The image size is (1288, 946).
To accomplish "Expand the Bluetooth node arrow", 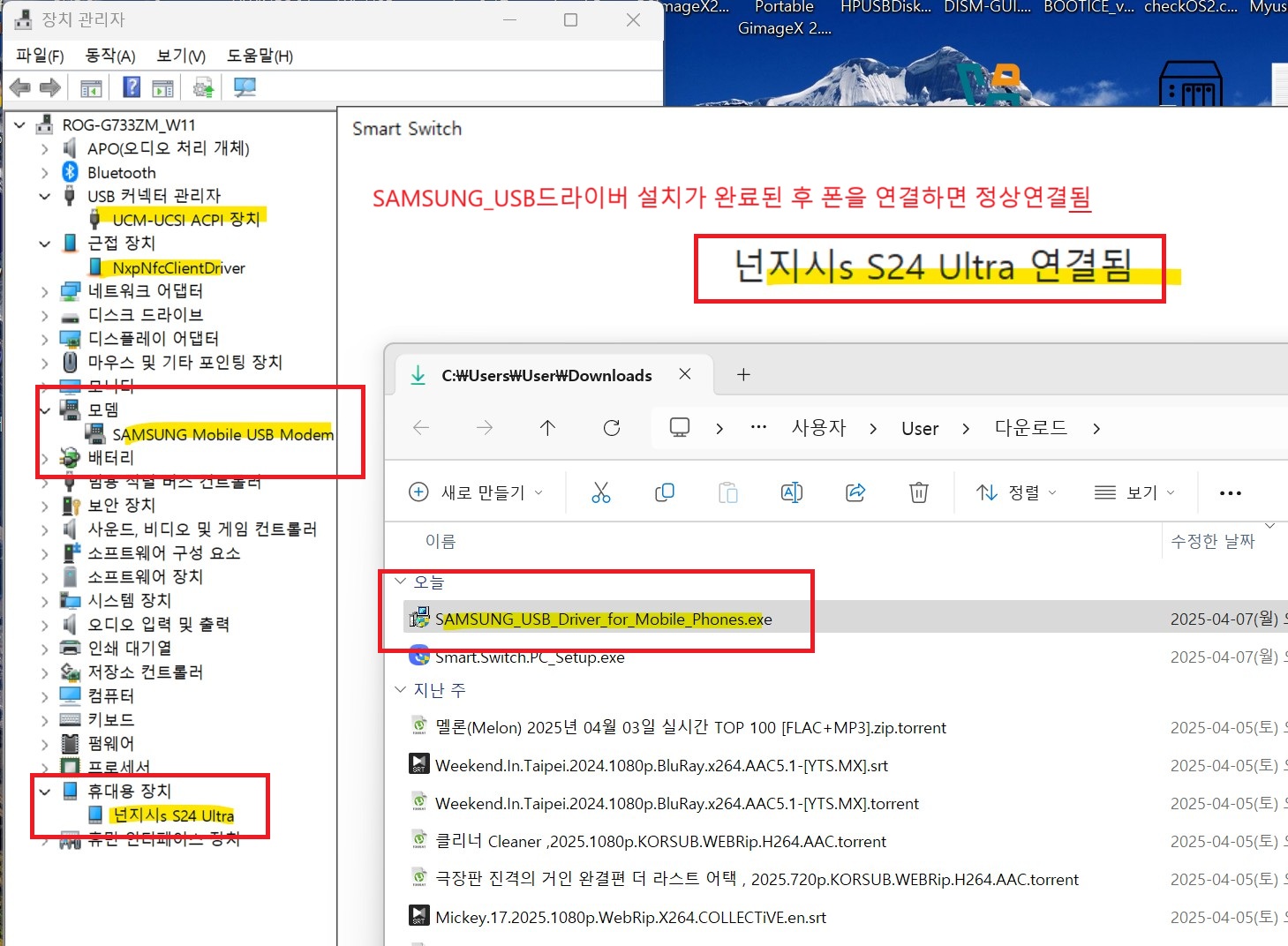I will click(x=45, y=173).
